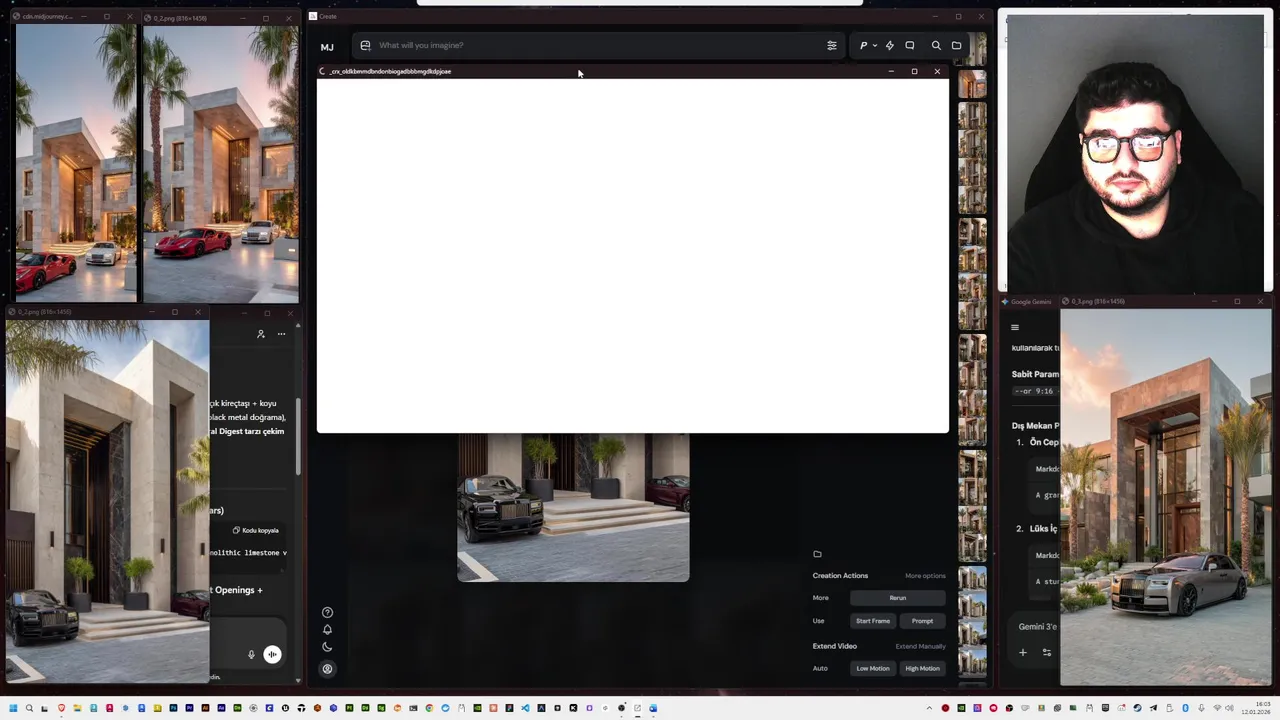Click 'Creation Actions' label
Image resolution: width=1280 pixels, height=720 pixels.
(840, 576)
